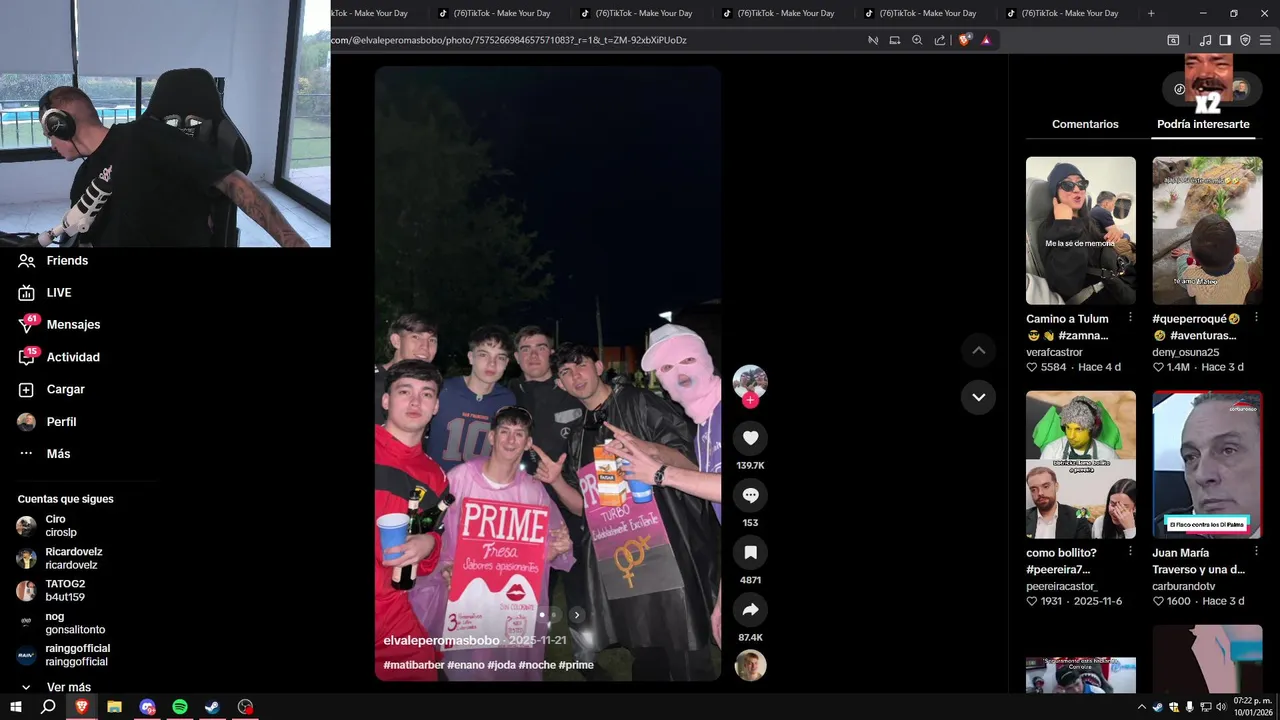This screenshot has width=1280, height=720.
Task: Open OBS Studio from the taskbar
Action: pos(246,707)
